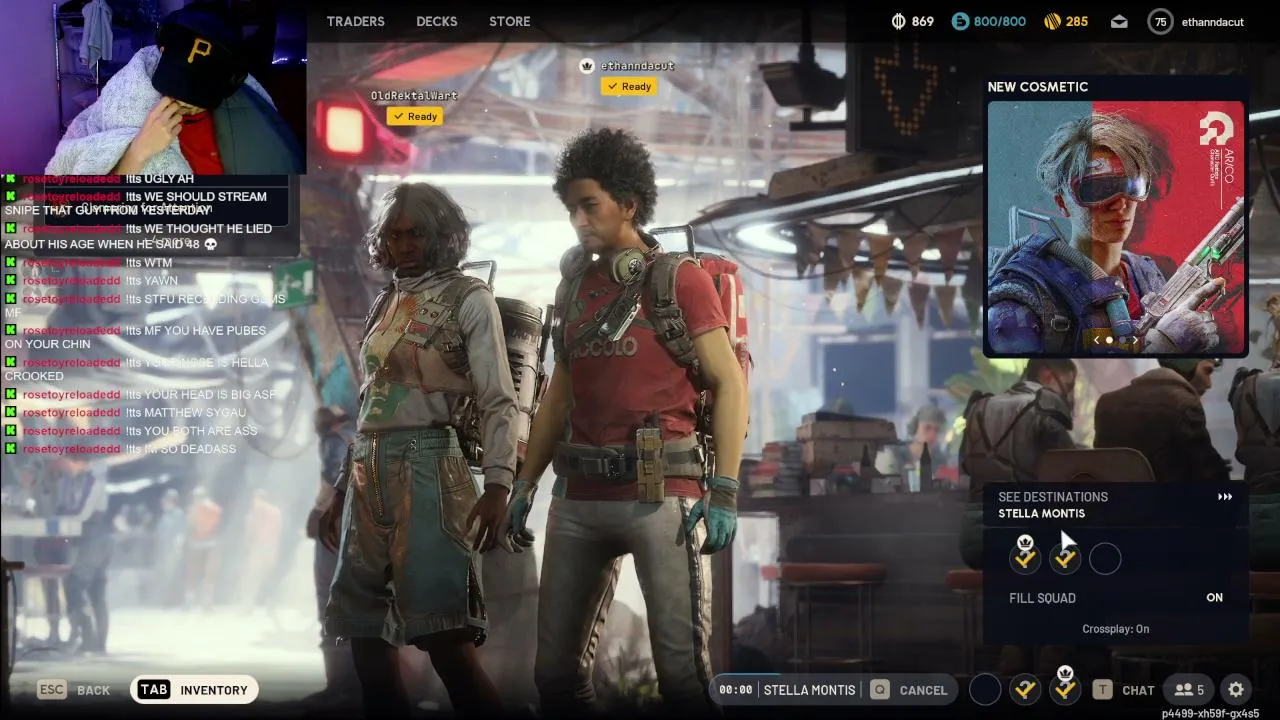Go Back with the ESC button
This screenshot has height=720, width=1280.
[x=73, y=689]
